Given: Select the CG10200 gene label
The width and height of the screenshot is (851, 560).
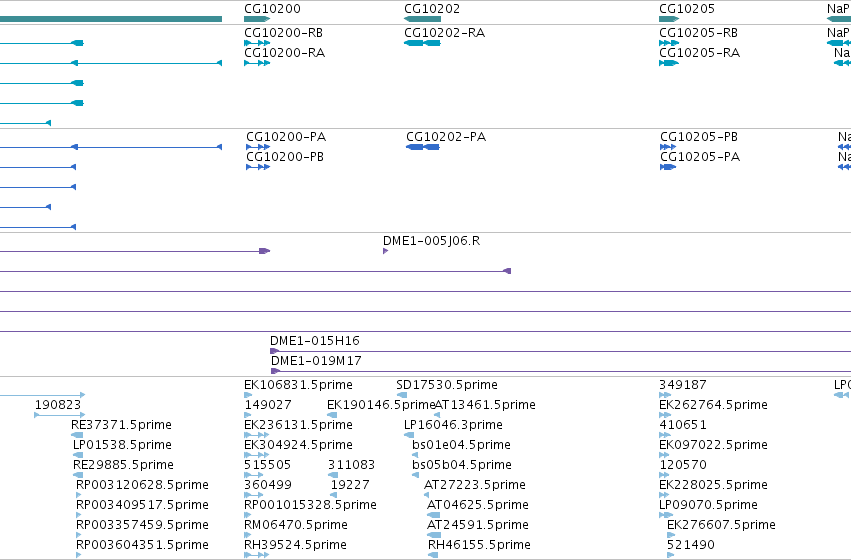Looking at the screenshot, I should 272,9.
